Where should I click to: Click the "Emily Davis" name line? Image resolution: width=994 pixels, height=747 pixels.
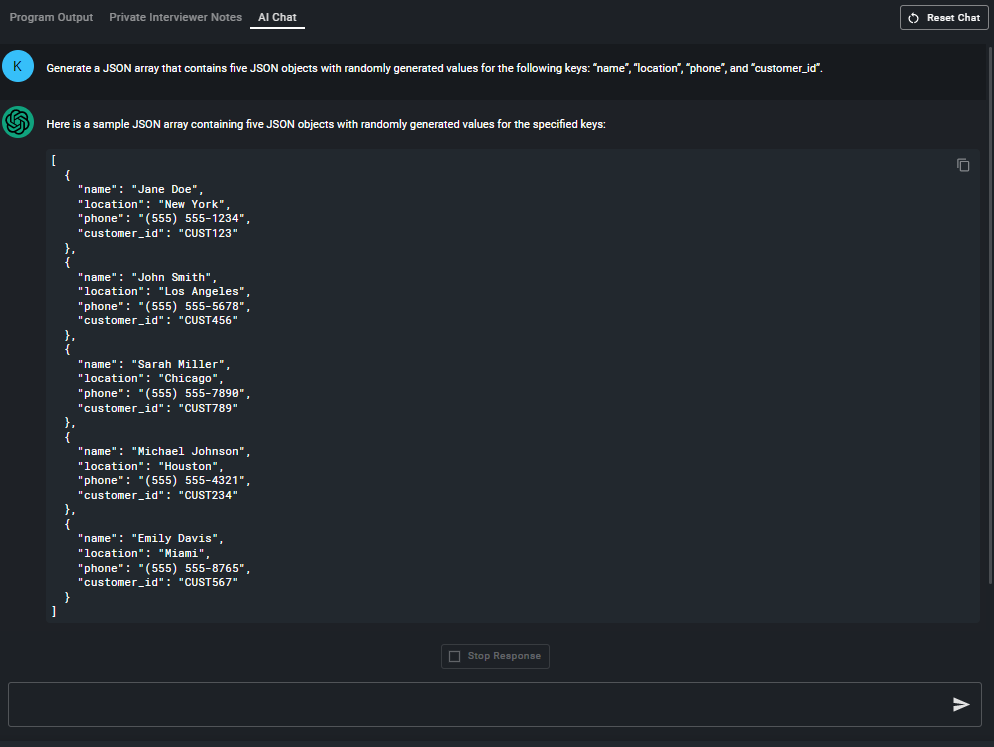(x=147, y=538)
